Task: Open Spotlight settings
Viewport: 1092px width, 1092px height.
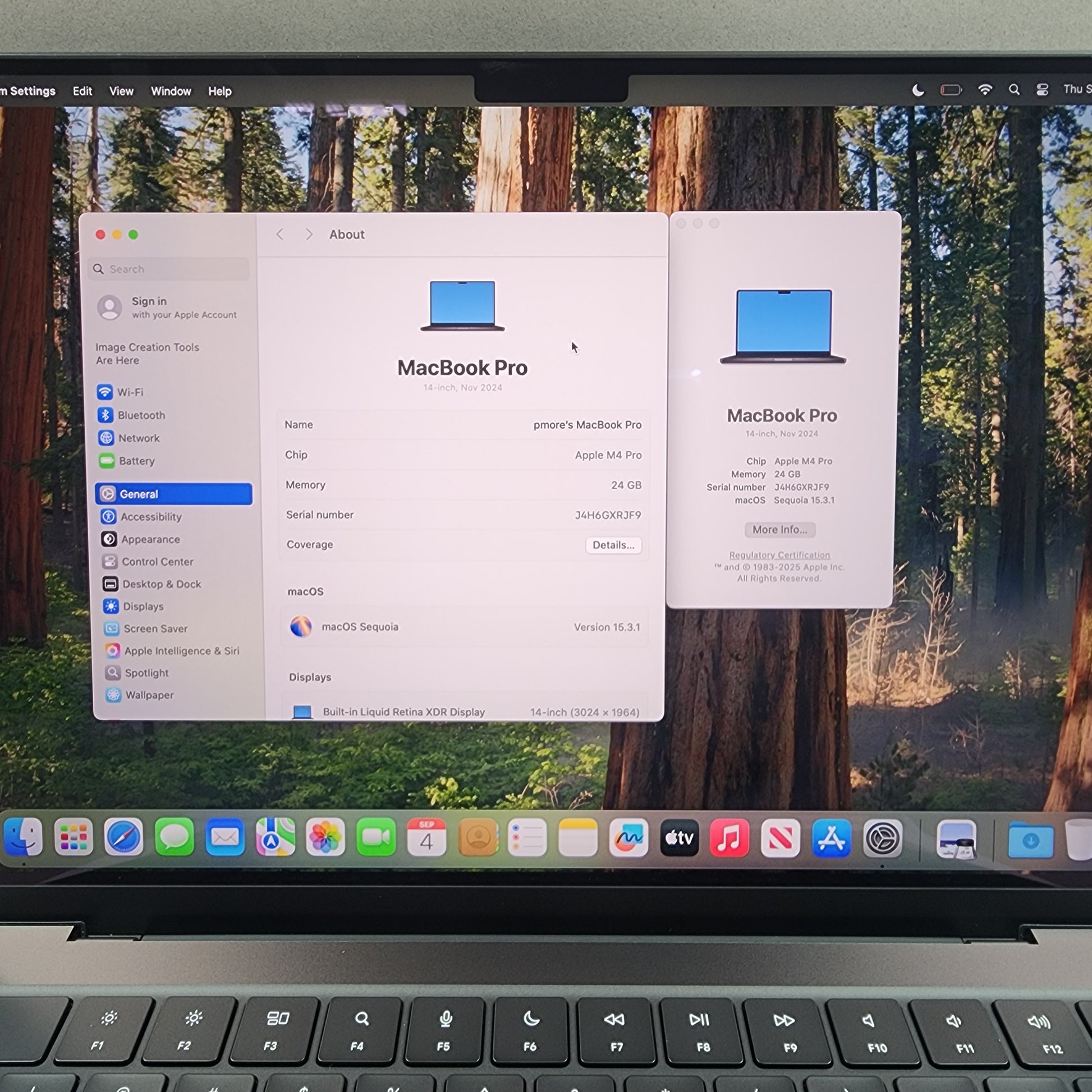Action: (x=137, y=673)
